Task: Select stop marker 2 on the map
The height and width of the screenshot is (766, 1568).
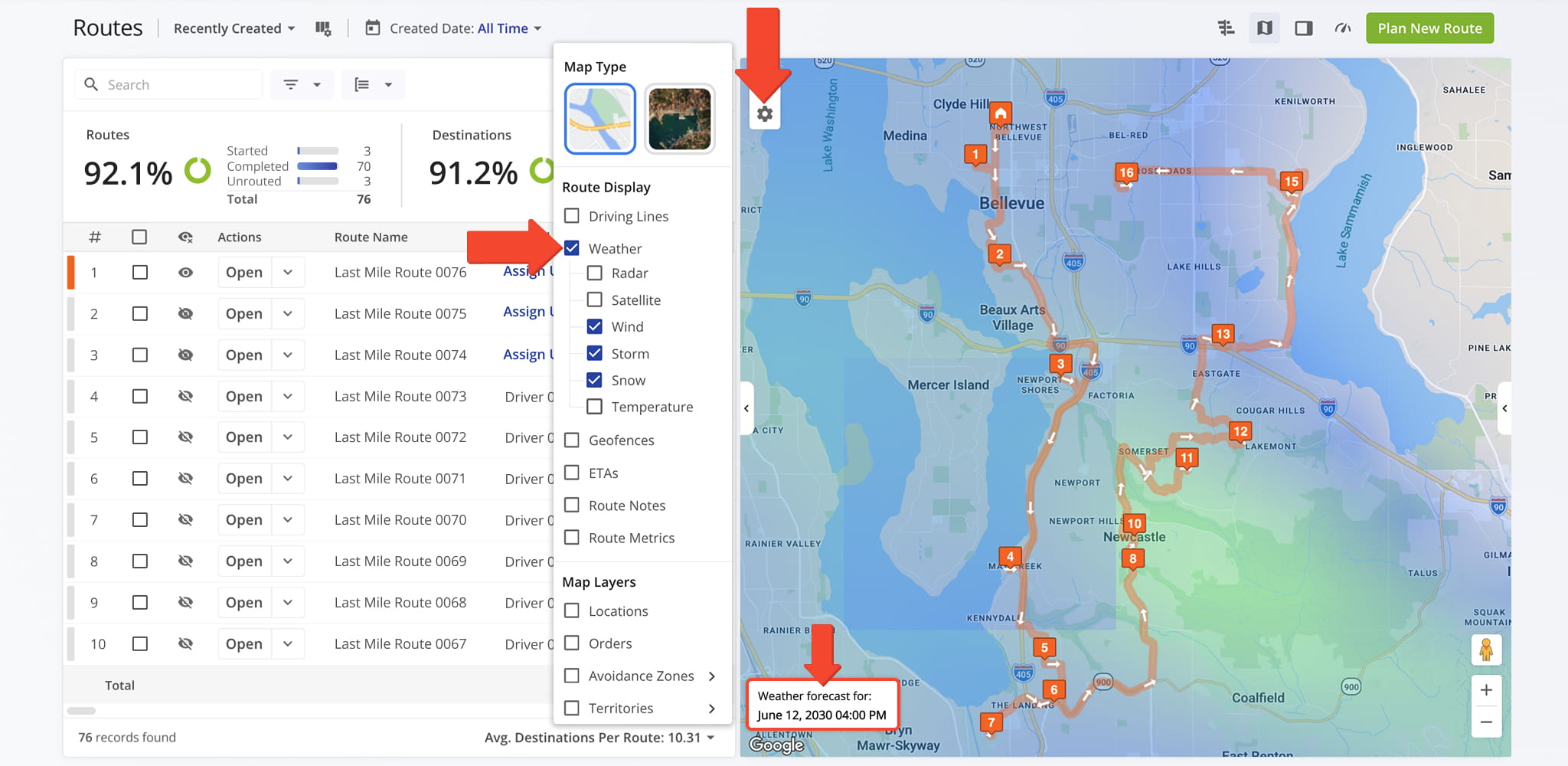Action: pos(999,254)
